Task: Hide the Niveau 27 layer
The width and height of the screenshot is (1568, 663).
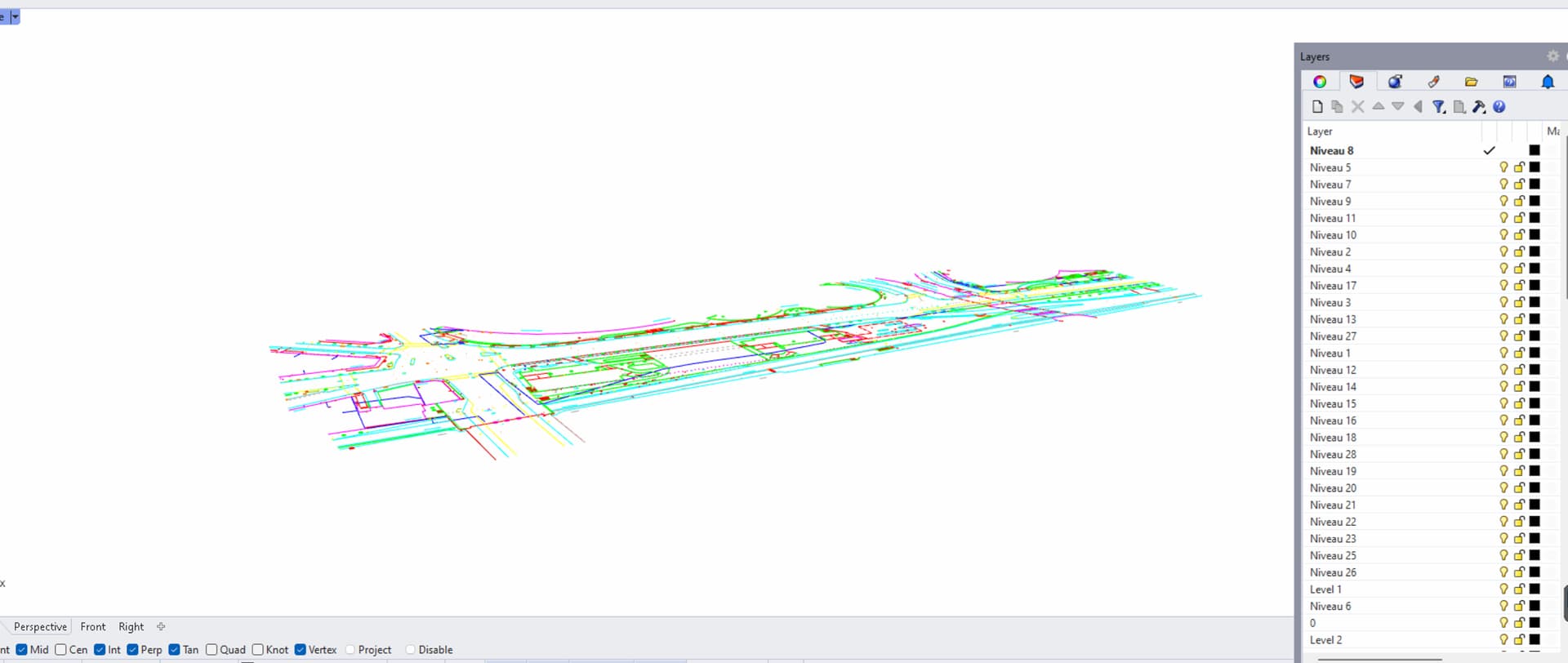Action: tap(1503, 336)
